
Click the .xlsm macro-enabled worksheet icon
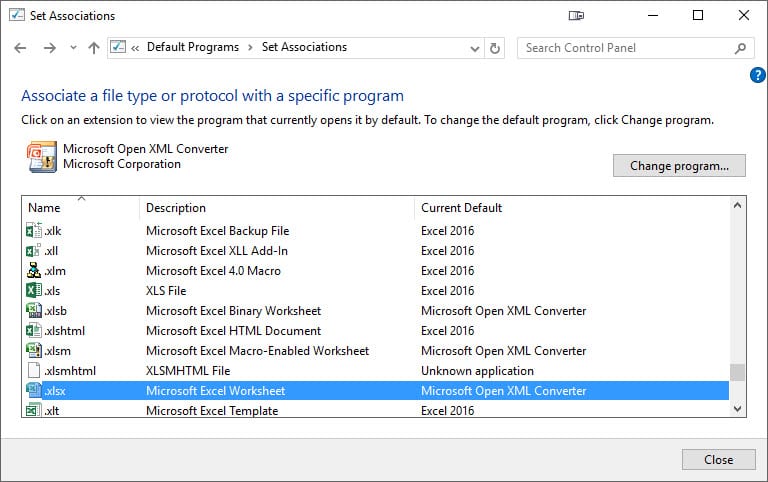tap(34, 351)
